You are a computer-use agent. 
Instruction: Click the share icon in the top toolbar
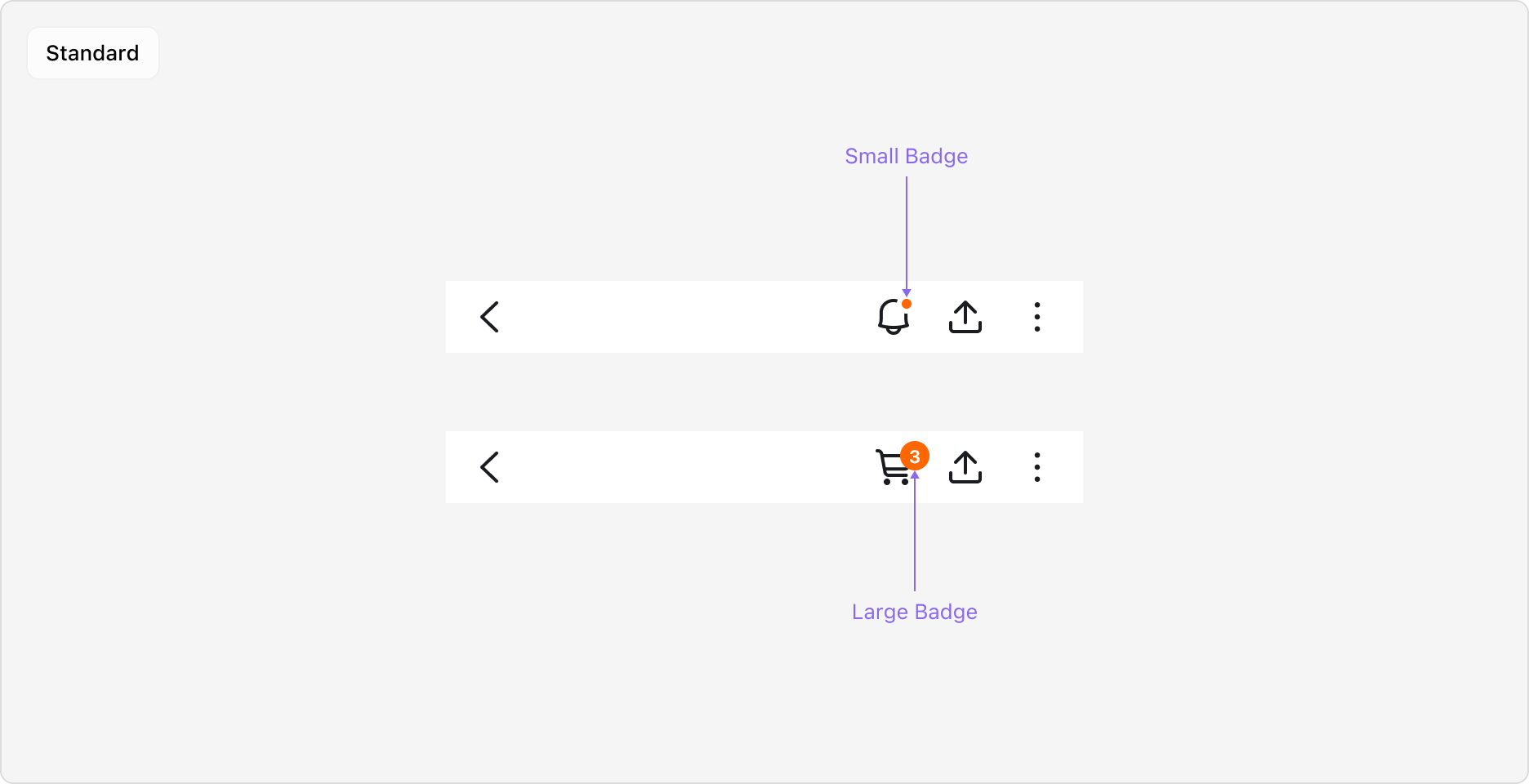pyautogui.click(x=965, y=317)
